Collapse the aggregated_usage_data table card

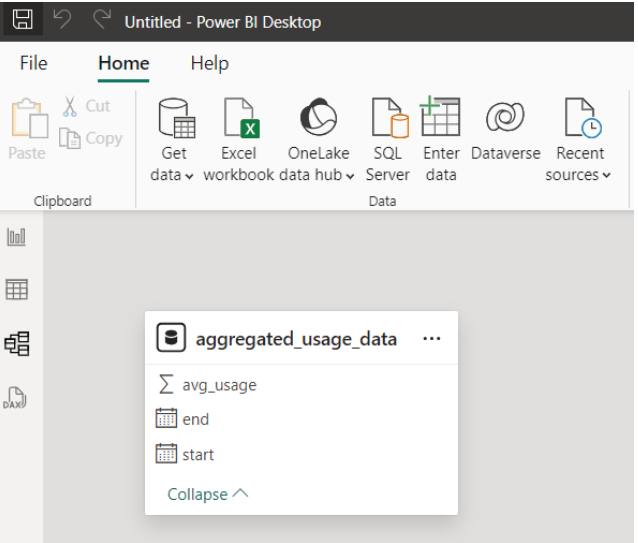[208, 494]
